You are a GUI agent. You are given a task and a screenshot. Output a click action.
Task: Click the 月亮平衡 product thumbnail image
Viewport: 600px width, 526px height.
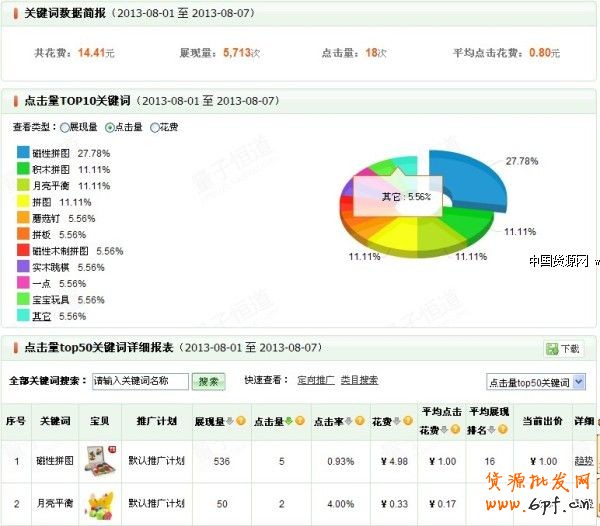tap(102, 504)
